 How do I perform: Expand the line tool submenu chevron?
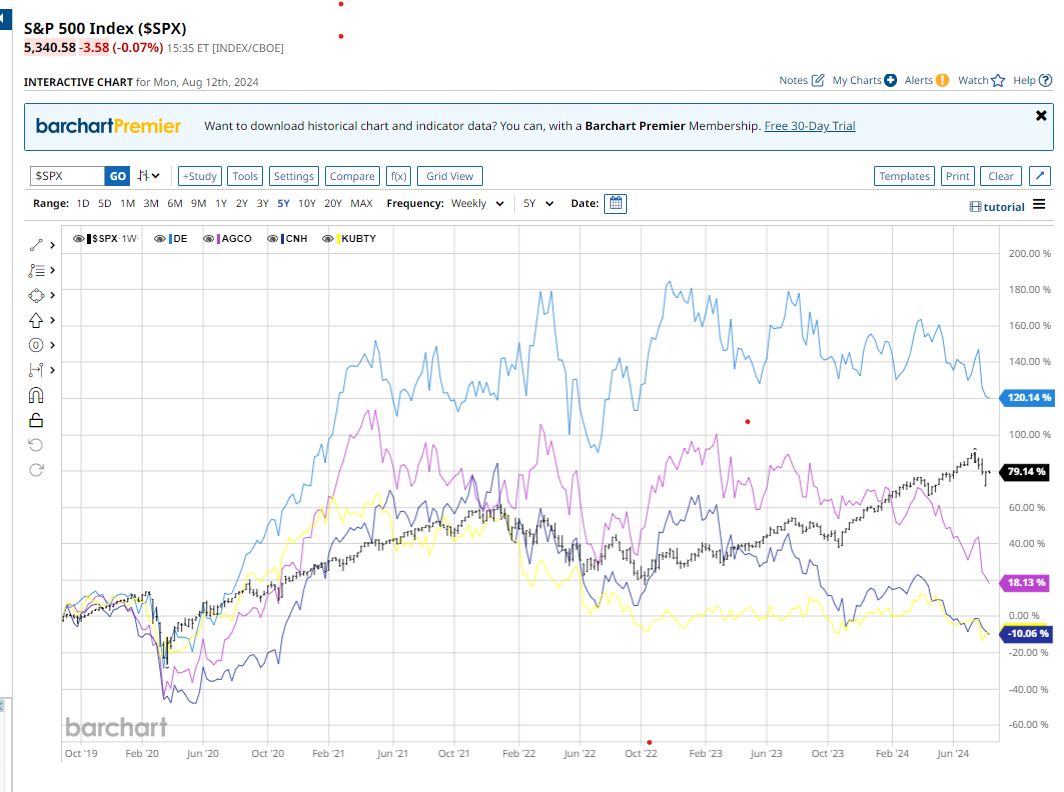point(52,245)
